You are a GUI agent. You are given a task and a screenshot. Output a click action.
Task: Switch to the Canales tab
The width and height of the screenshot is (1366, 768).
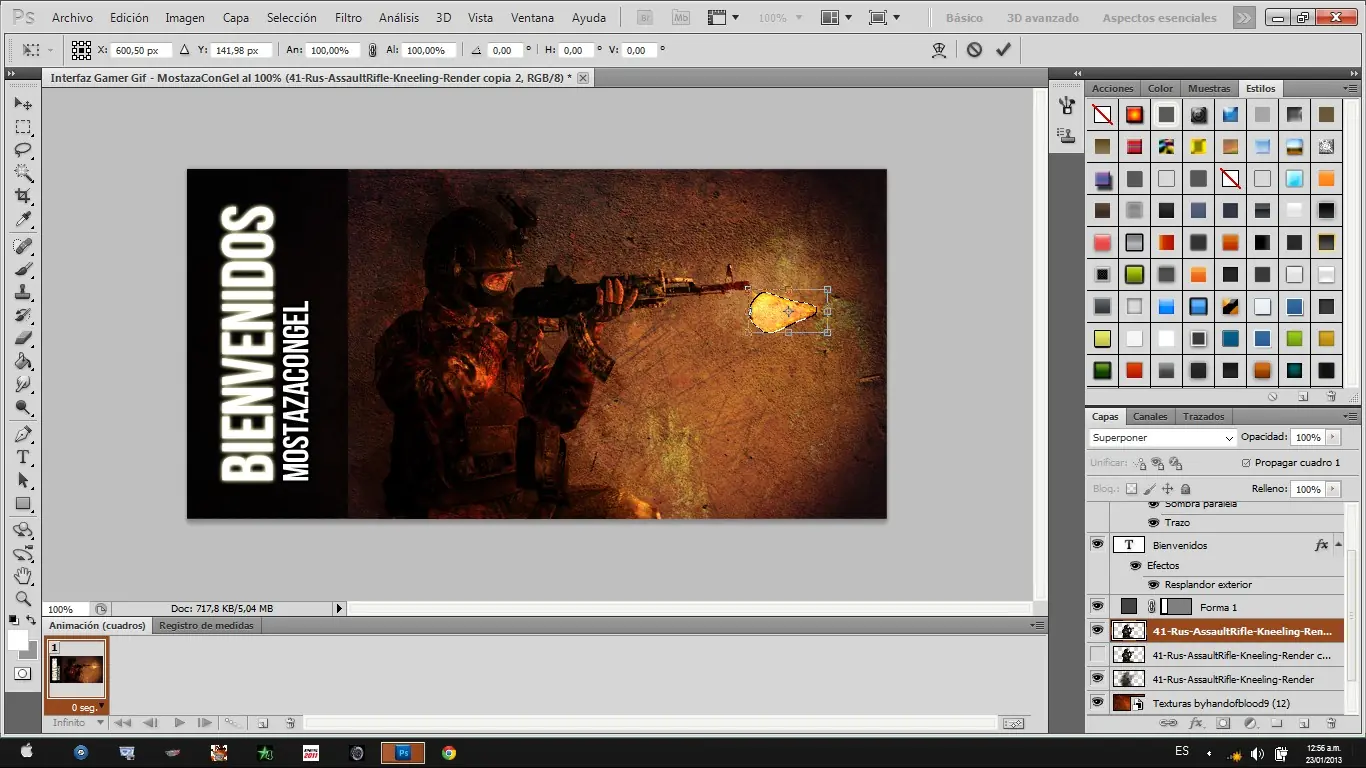[1150, 416]
